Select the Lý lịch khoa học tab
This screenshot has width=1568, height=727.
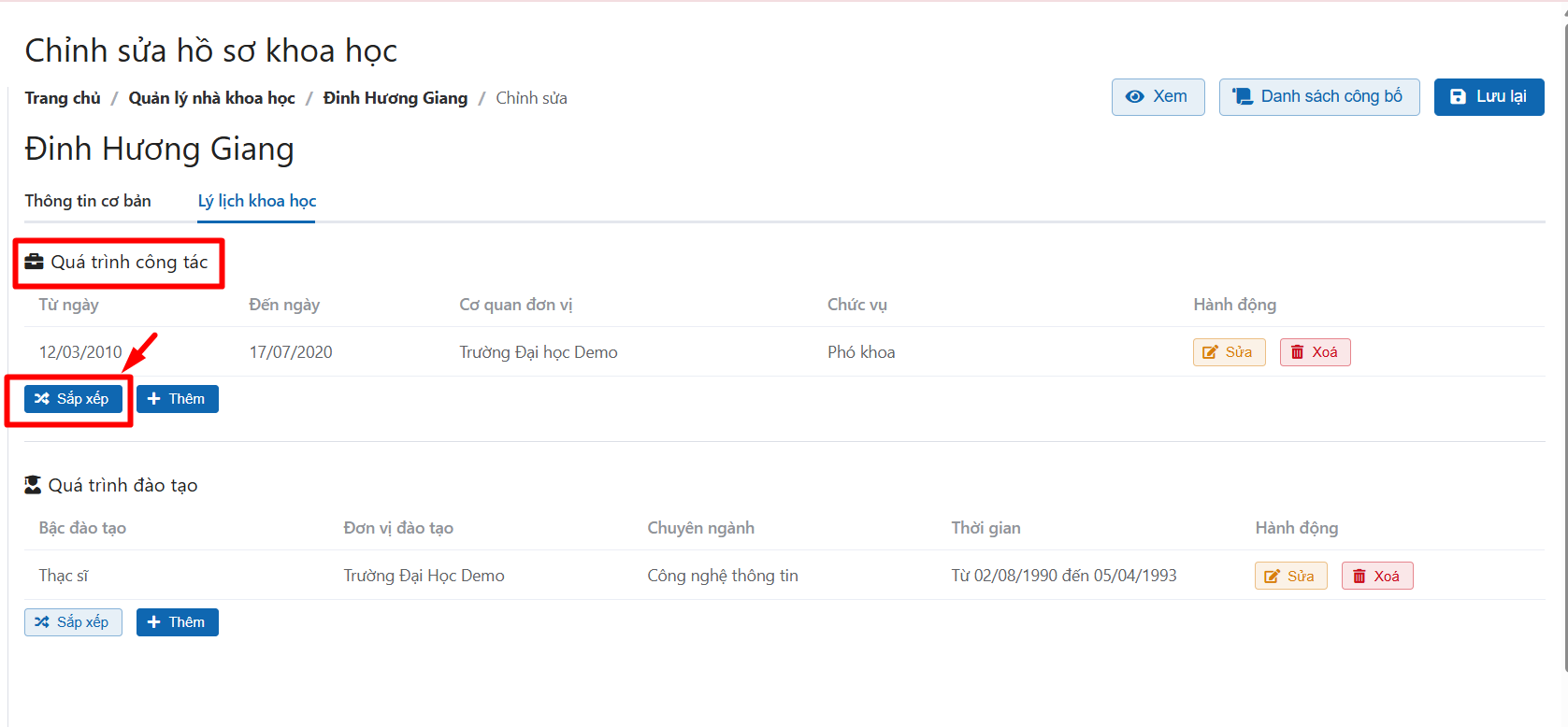[x=257, y=201]
